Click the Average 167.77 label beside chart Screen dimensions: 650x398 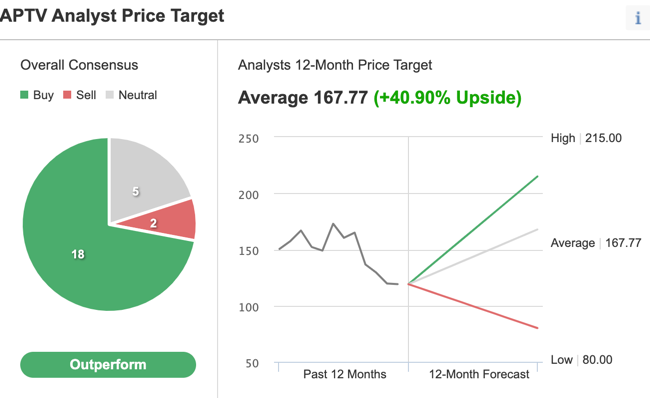pyautogui.click(x=596, y=243)
